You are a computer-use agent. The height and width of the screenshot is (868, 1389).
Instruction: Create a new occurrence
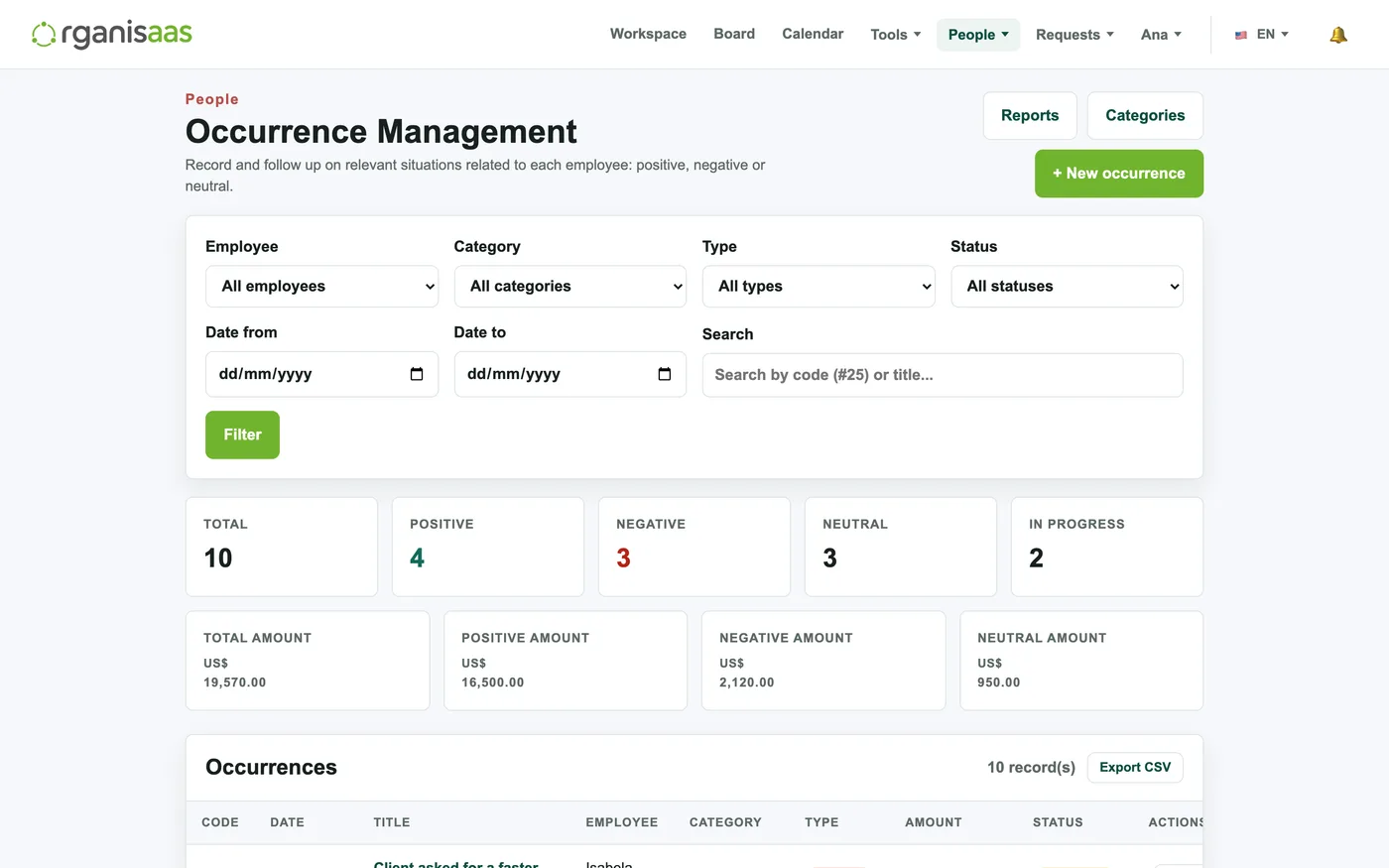(1119, 174)
